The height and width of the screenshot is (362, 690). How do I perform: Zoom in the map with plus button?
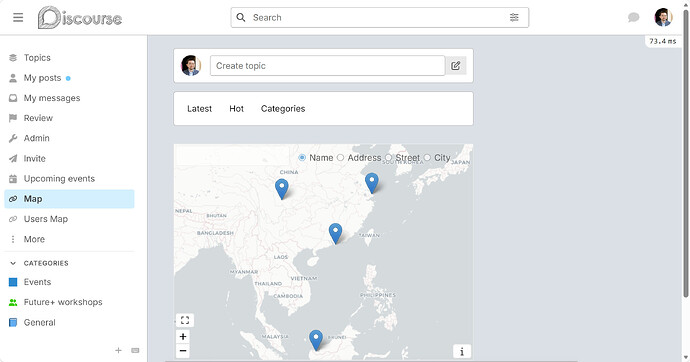coord(183,337)
